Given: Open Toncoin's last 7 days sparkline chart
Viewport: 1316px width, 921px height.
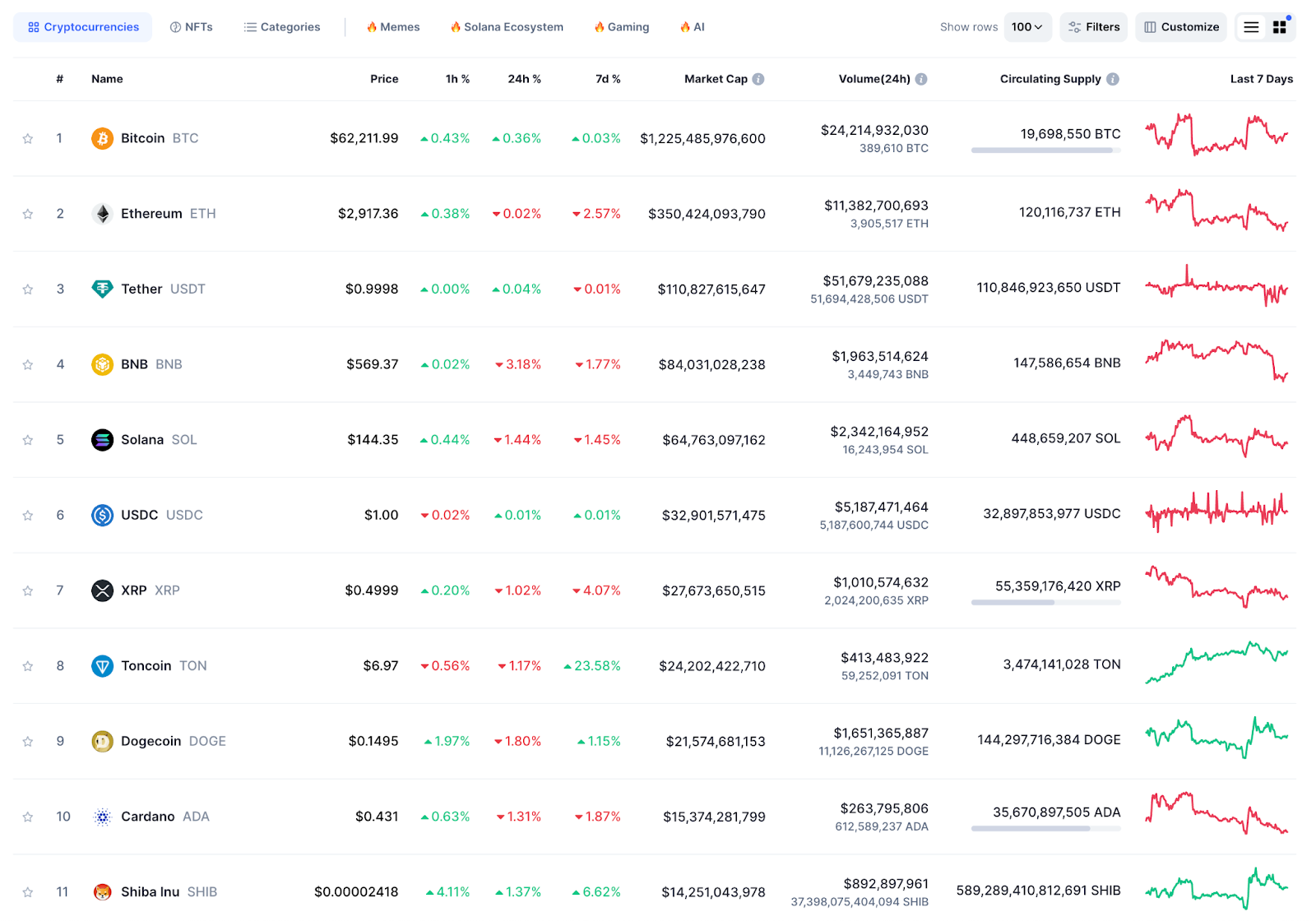Looking at the screenshot, I should [x=1216, y=664].
